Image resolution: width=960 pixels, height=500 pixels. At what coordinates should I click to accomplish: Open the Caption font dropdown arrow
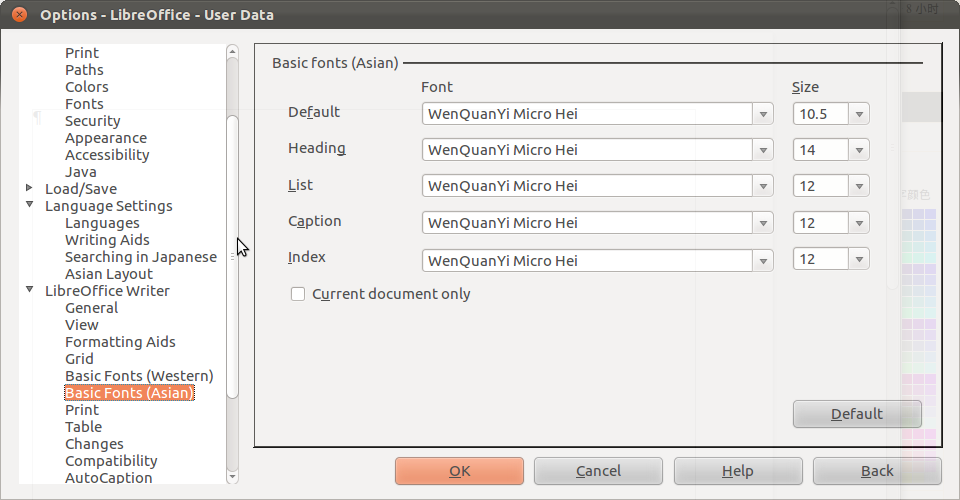(763, 223)
